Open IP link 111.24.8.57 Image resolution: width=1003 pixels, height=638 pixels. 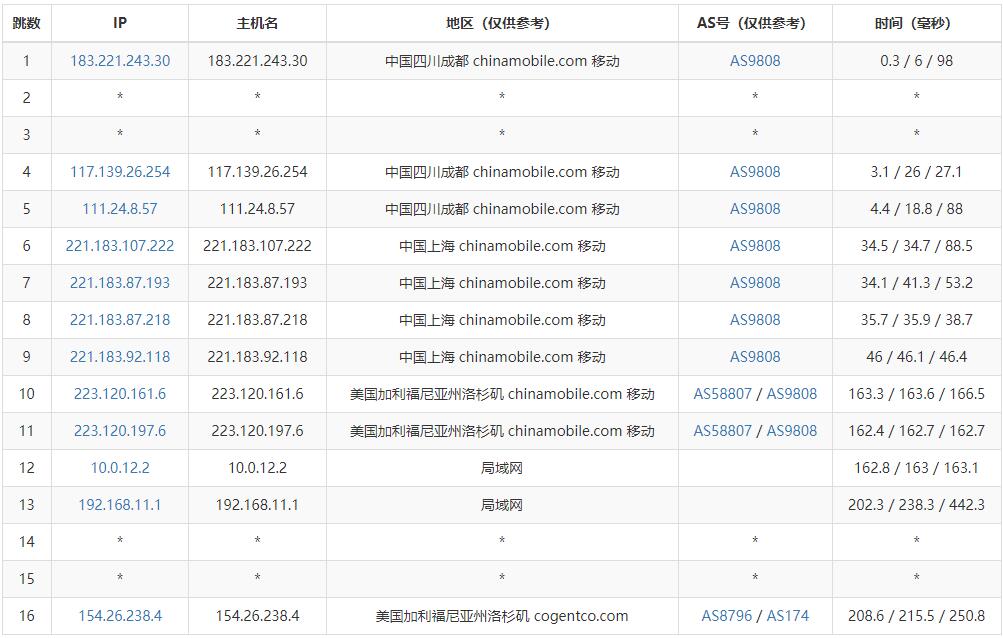click(x=120, y=209)
